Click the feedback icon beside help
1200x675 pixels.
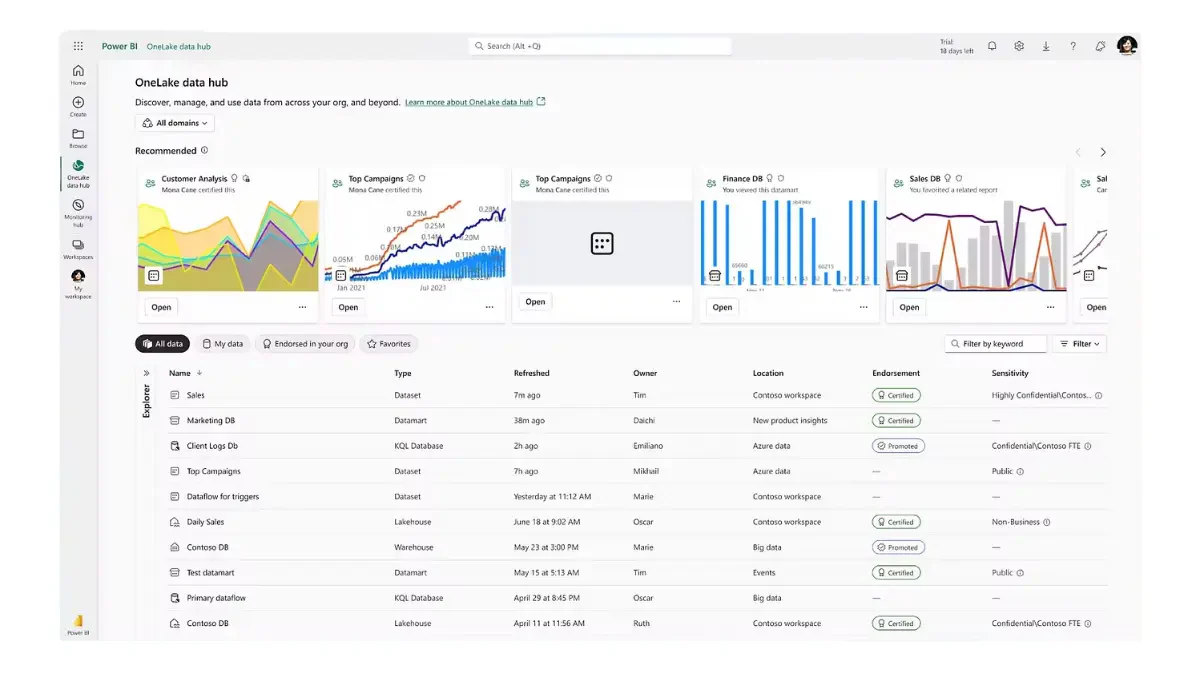[x=1100, y=46]
